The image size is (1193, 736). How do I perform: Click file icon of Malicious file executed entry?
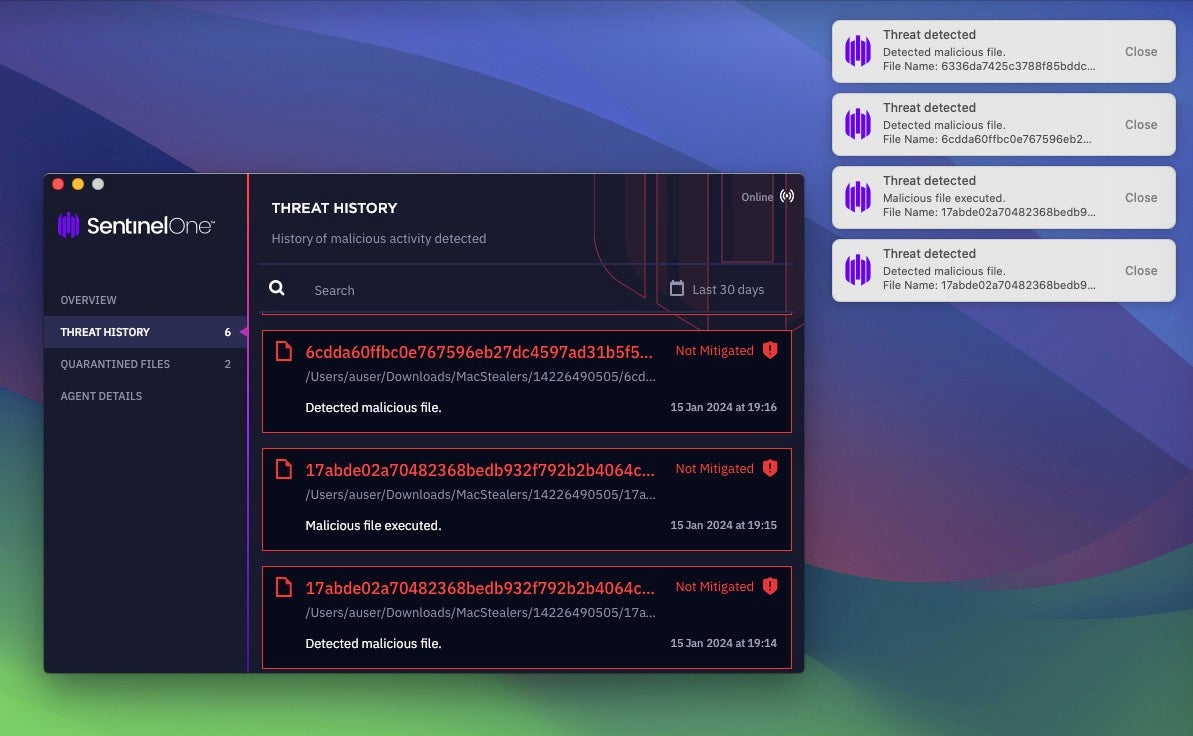(x=284, y=469)
